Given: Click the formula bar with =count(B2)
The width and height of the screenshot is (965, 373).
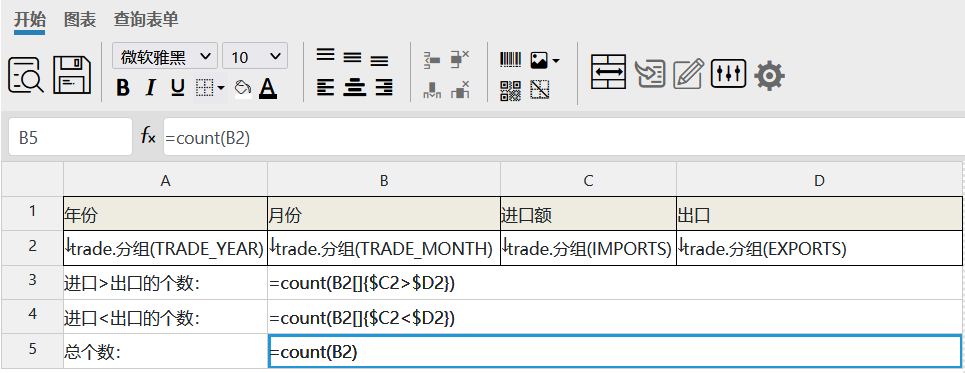Looking at the screenshot, I should tap(564, 137).
